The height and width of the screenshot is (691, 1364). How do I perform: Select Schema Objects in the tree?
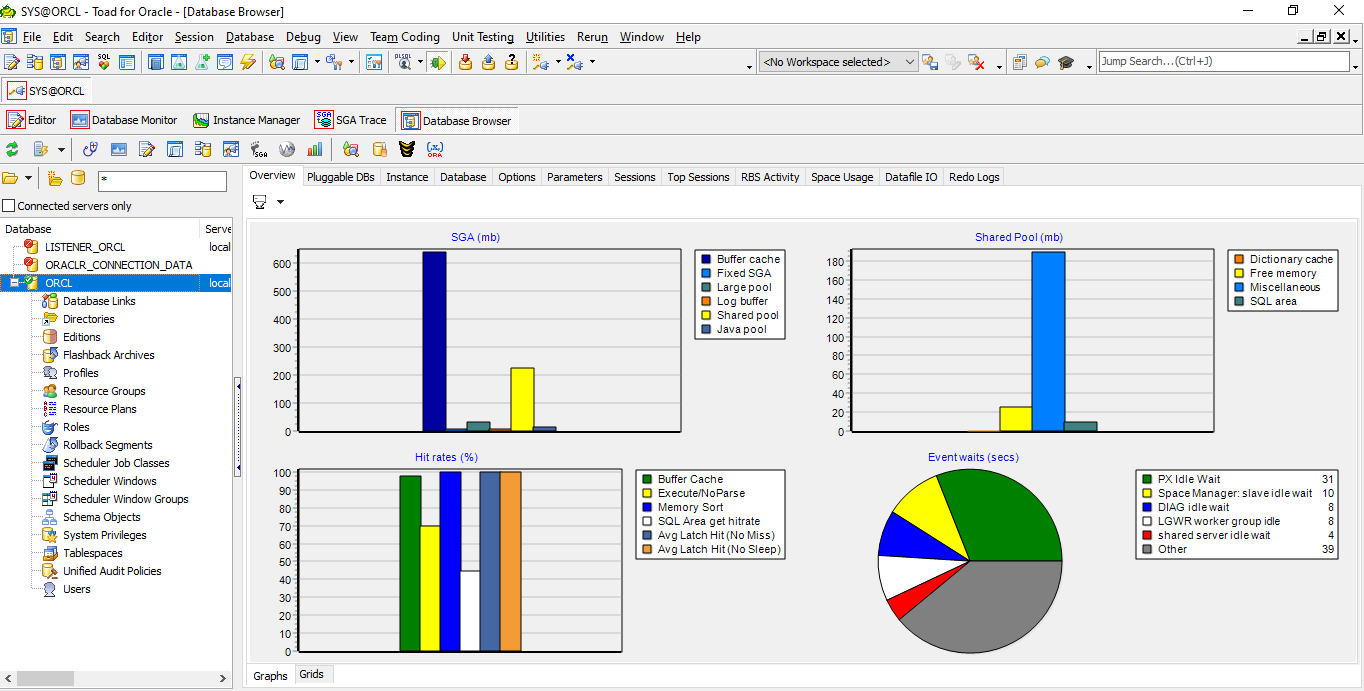tap(102, 517)
